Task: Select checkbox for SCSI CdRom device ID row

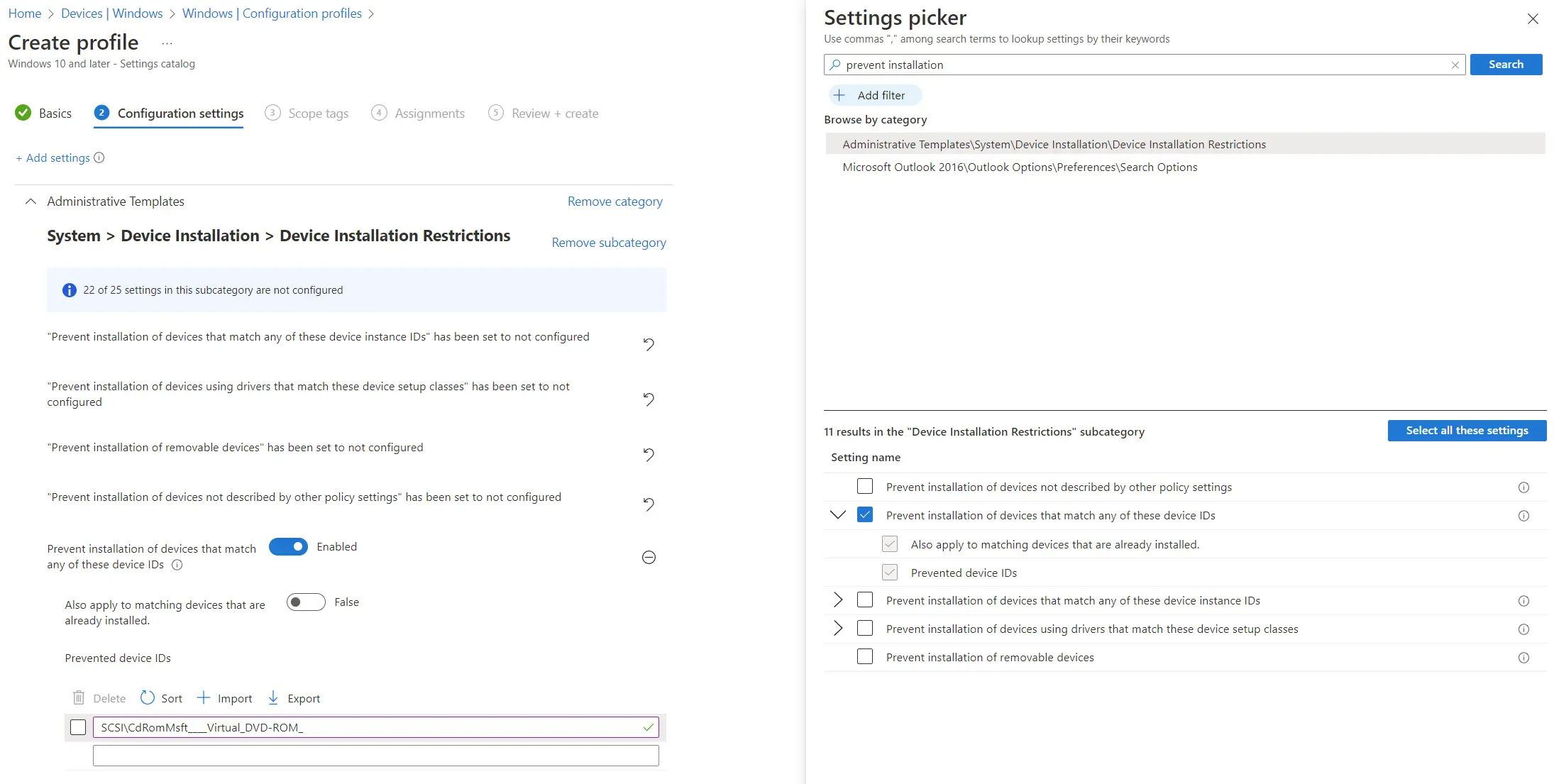Action: click(x=78, y=727)
